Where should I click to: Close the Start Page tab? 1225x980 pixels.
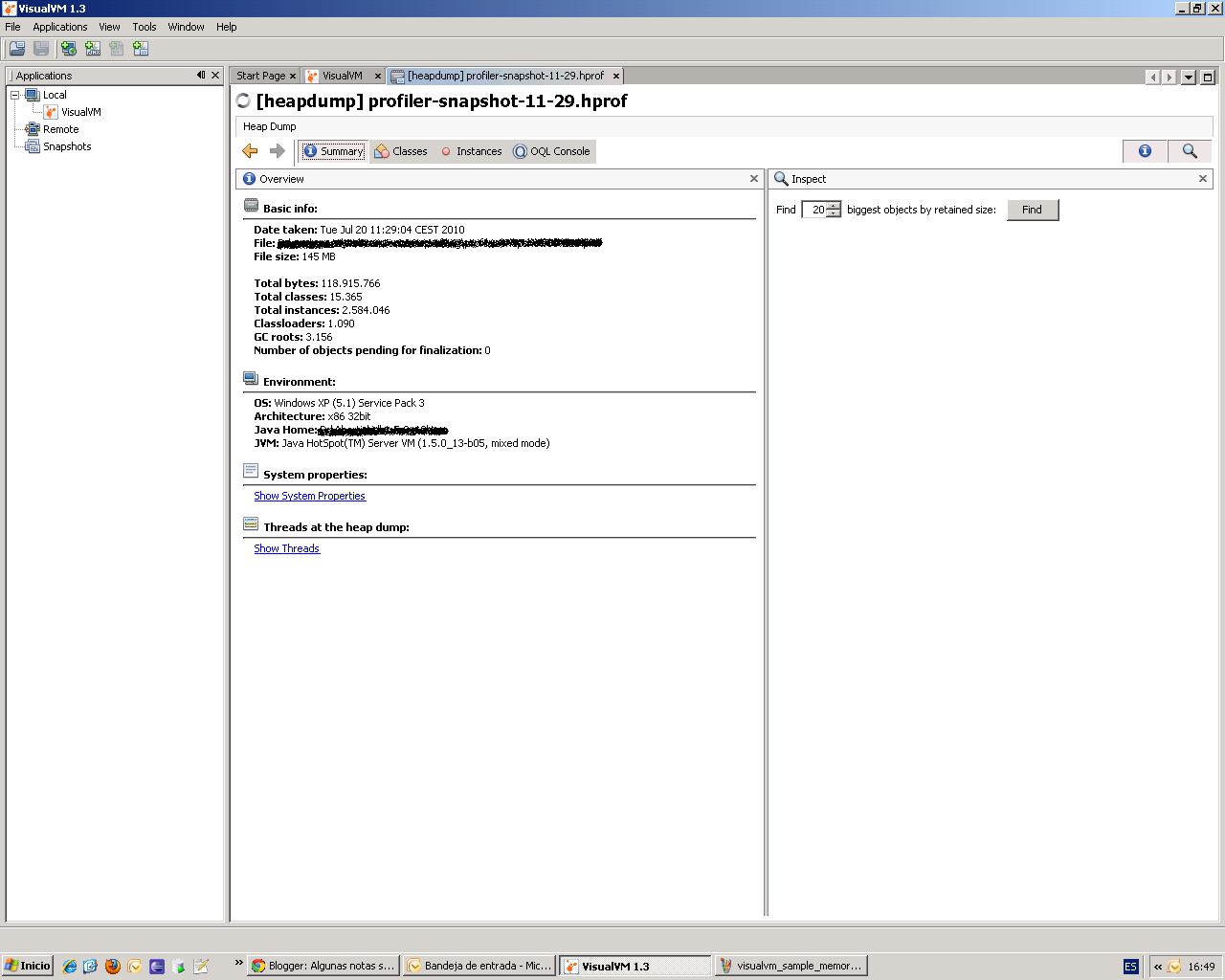[293, 76]
